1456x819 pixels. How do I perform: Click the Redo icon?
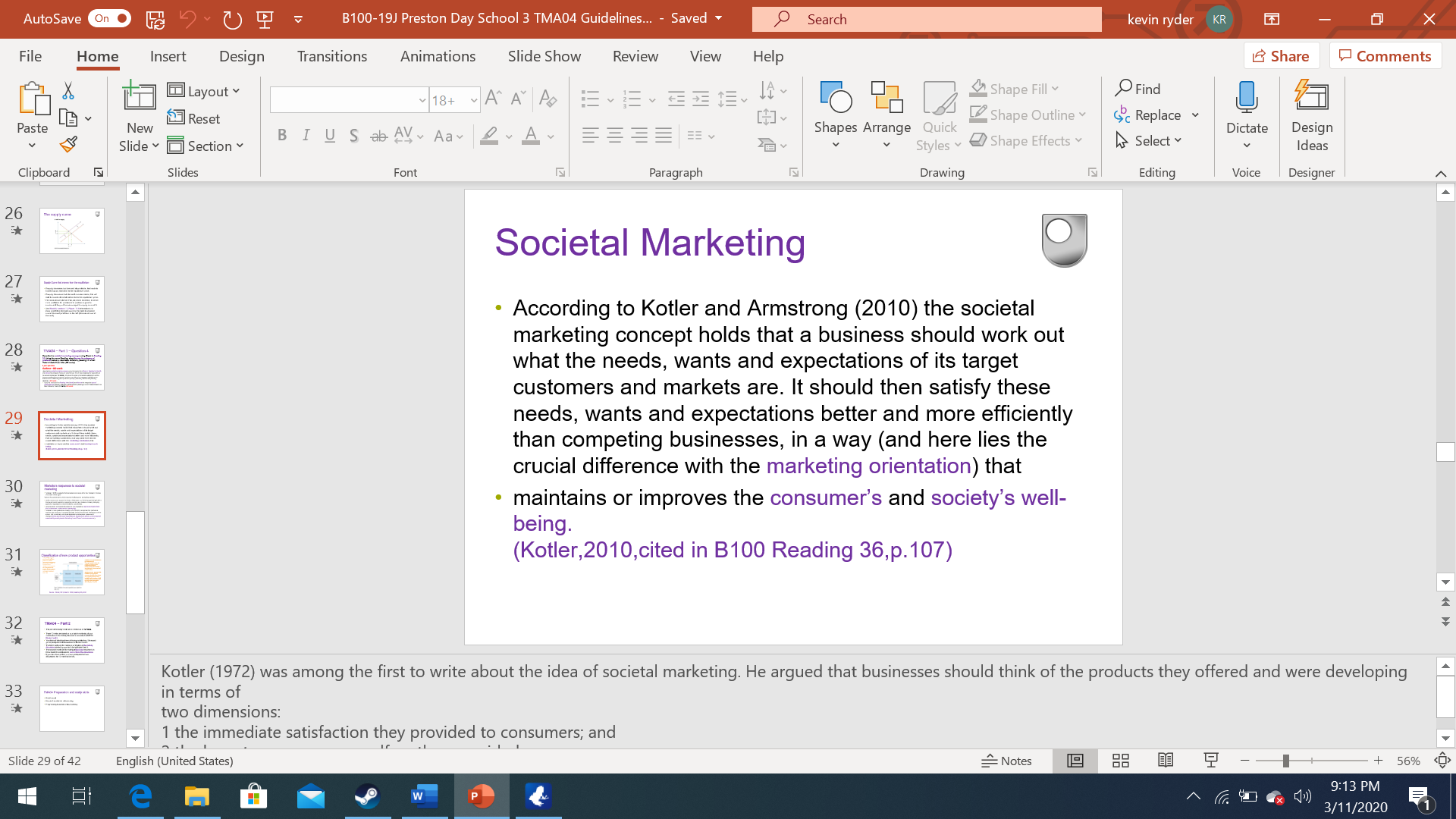(x=232, y=20)
